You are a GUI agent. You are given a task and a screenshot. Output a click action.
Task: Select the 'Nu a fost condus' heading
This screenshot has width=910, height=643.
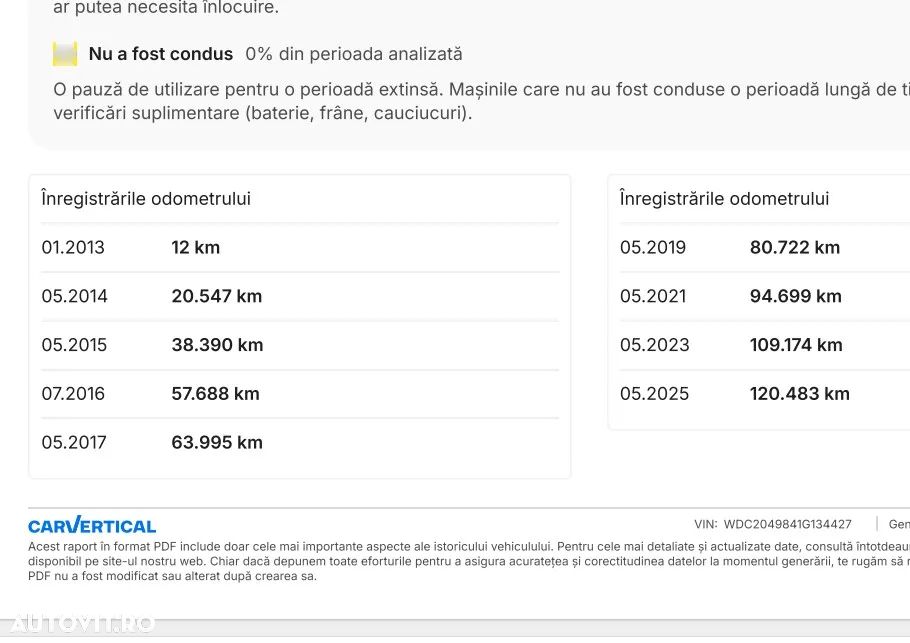coord(161,54)
